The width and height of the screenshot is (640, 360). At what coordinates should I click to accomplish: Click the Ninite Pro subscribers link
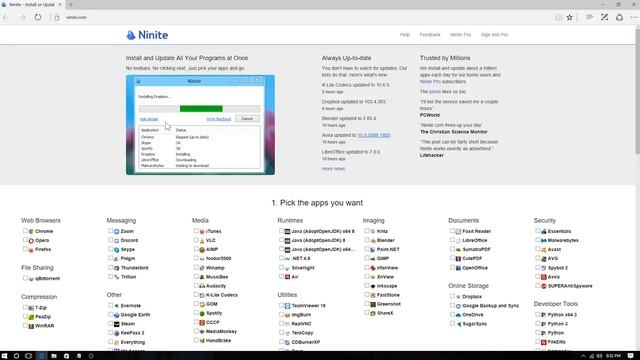tap(430, 82)
